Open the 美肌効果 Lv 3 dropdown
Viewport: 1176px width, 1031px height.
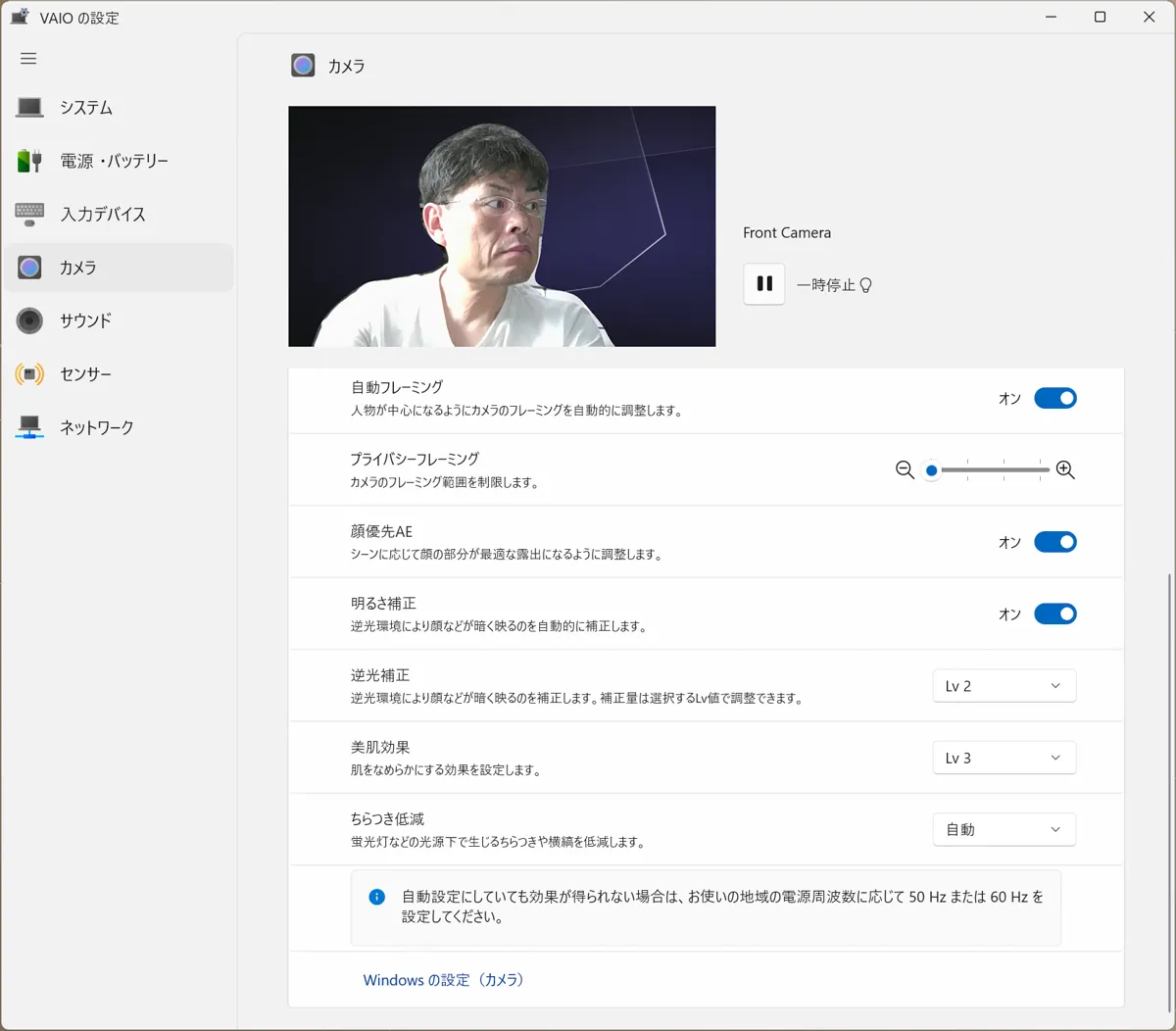tap(1004, 758)
